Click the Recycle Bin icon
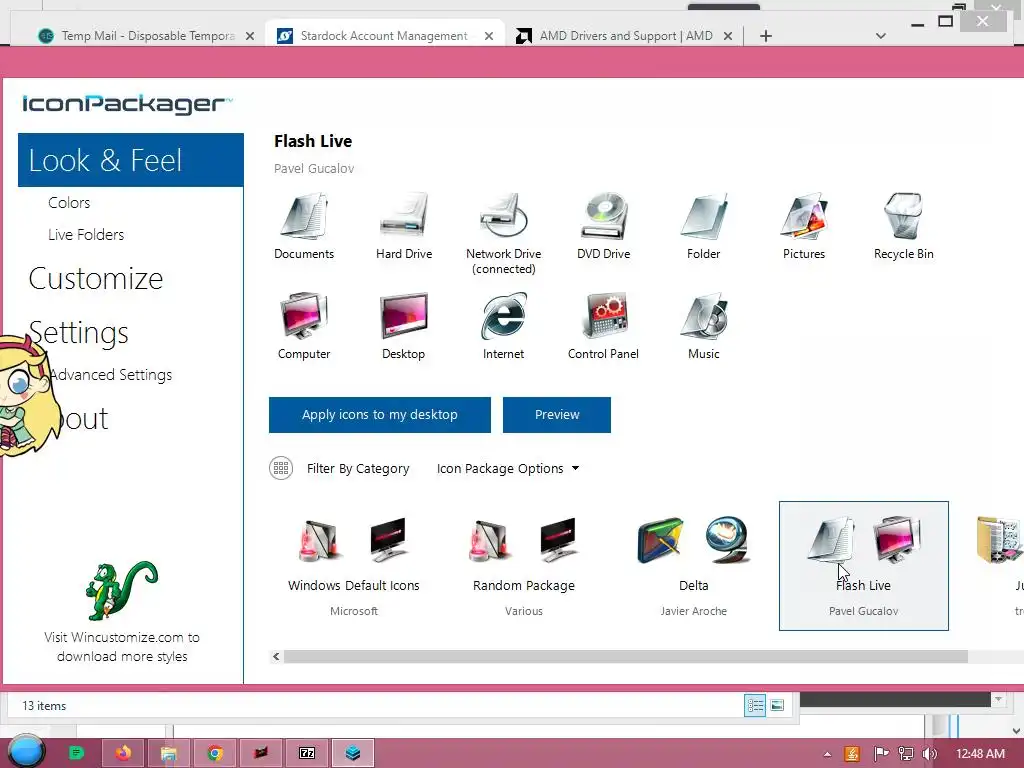 [904, 217]
